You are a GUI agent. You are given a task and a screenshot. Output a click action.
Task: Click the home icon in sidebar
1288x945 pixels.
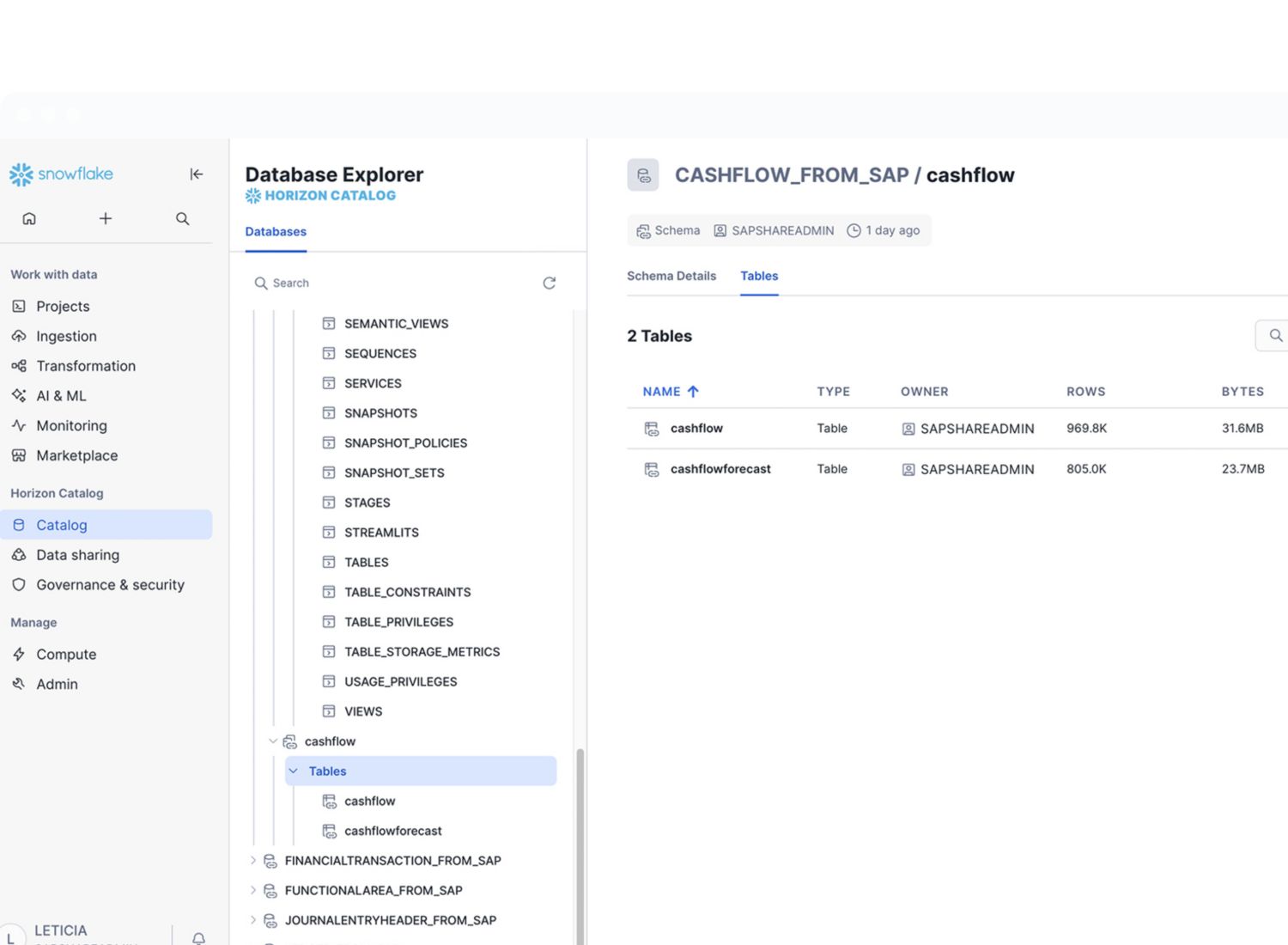tap(29, 219)
